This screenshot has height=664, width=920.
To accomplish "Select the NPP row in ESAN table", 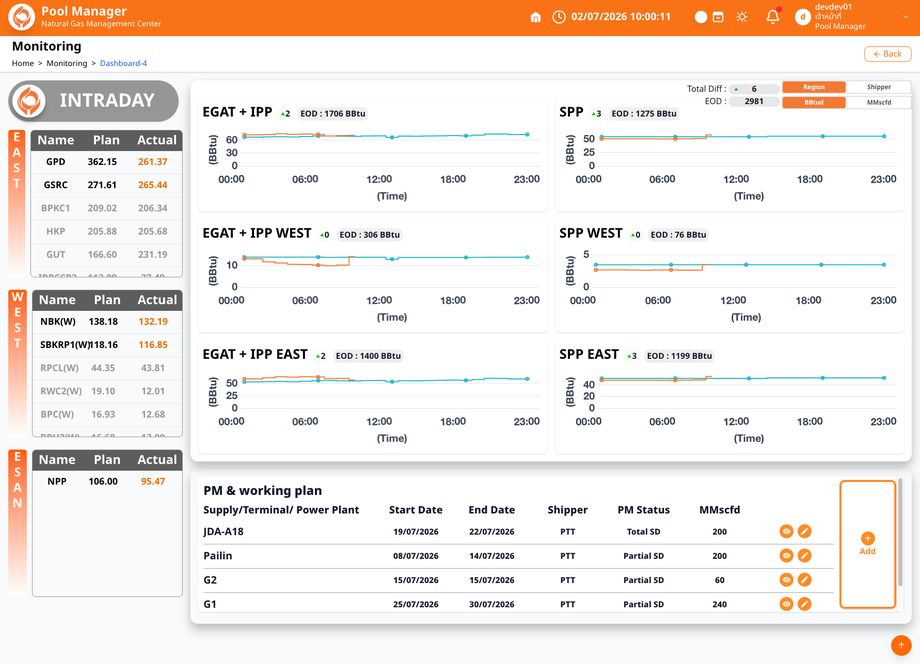I will (x=107, y=482).
